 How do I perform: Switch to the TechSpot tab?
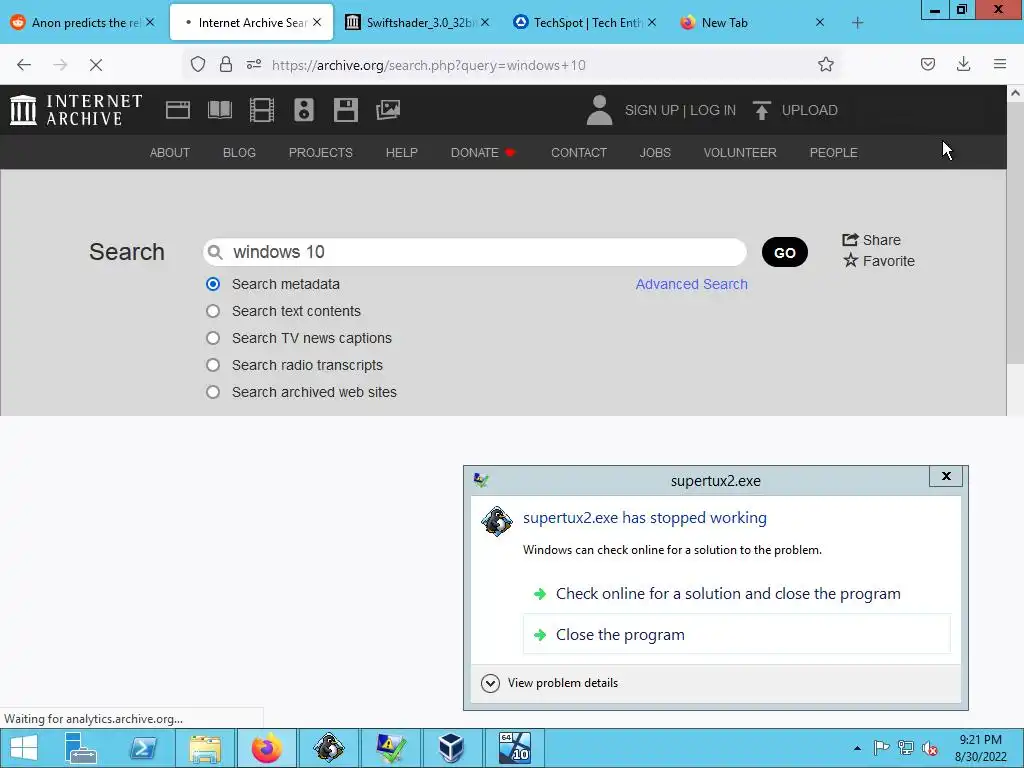(584, 23)
